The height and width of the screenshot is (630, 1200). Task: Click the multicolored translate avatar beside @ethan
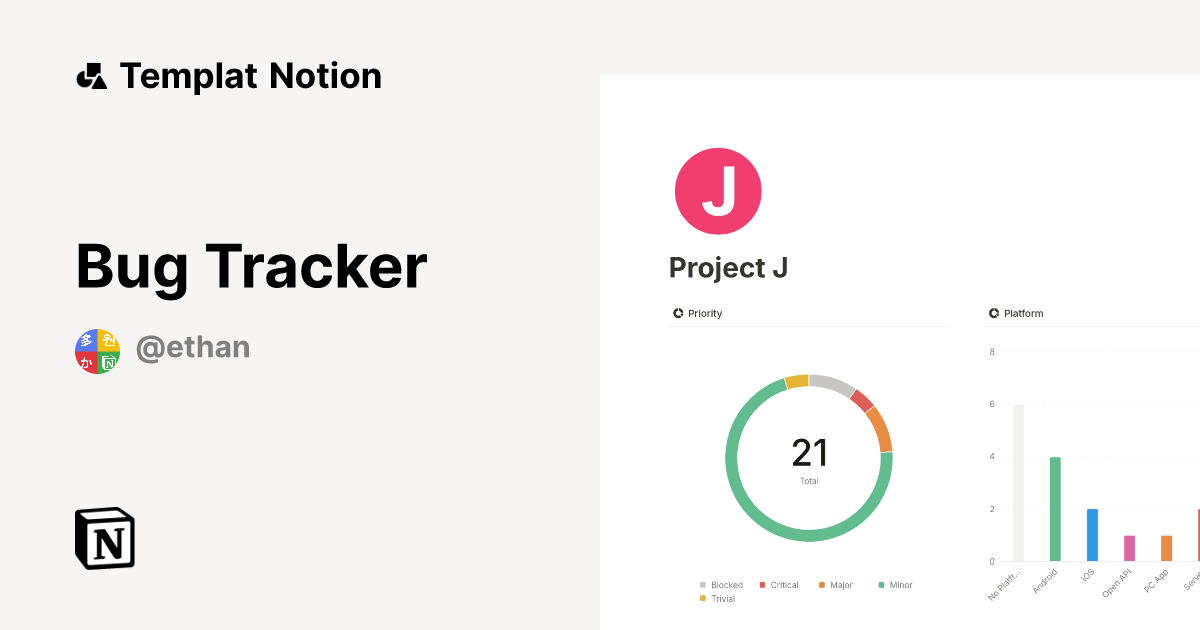pos(97,350)
